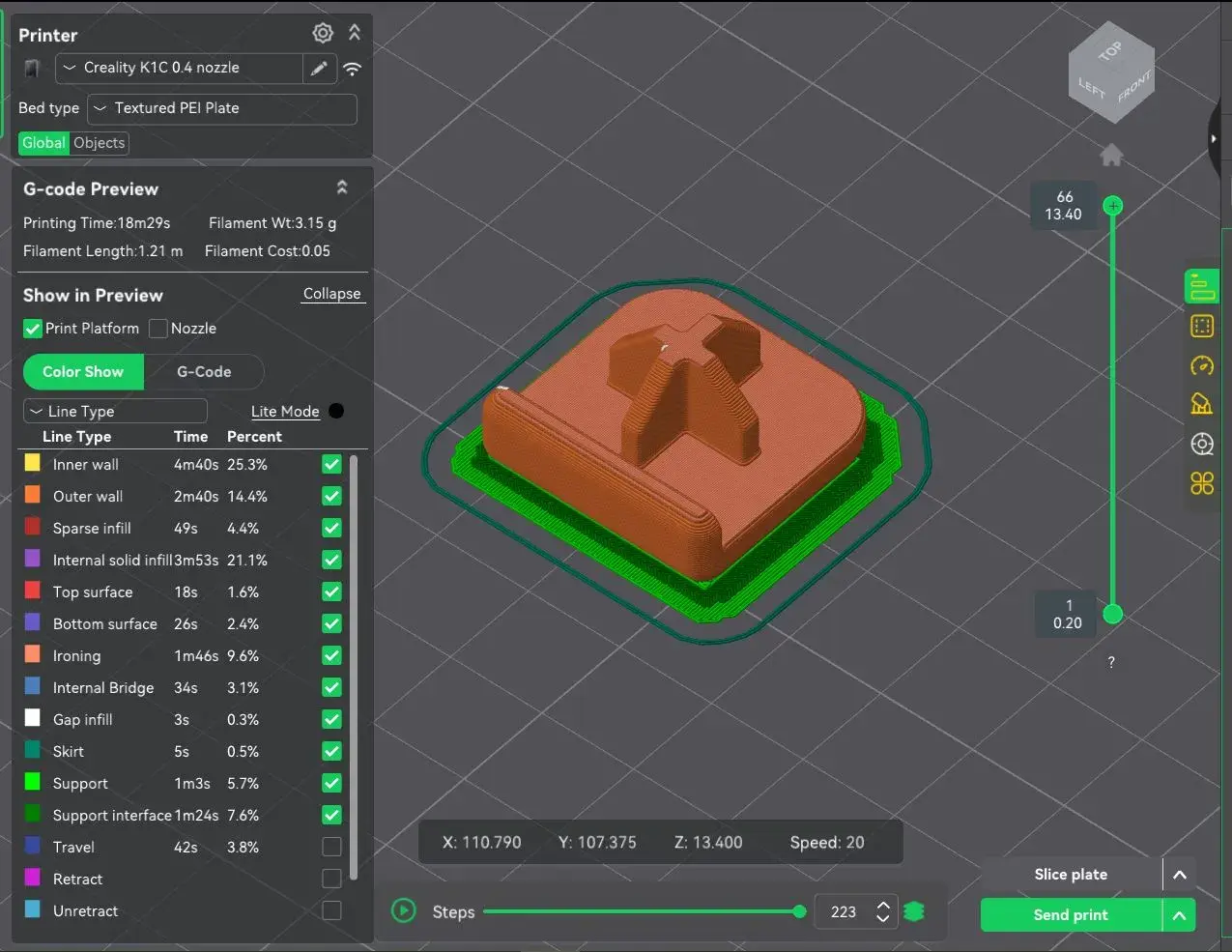Click the Support green color swatch
Screen dimensions: 1232x952
pyautogui.click(x=33, y=783)
